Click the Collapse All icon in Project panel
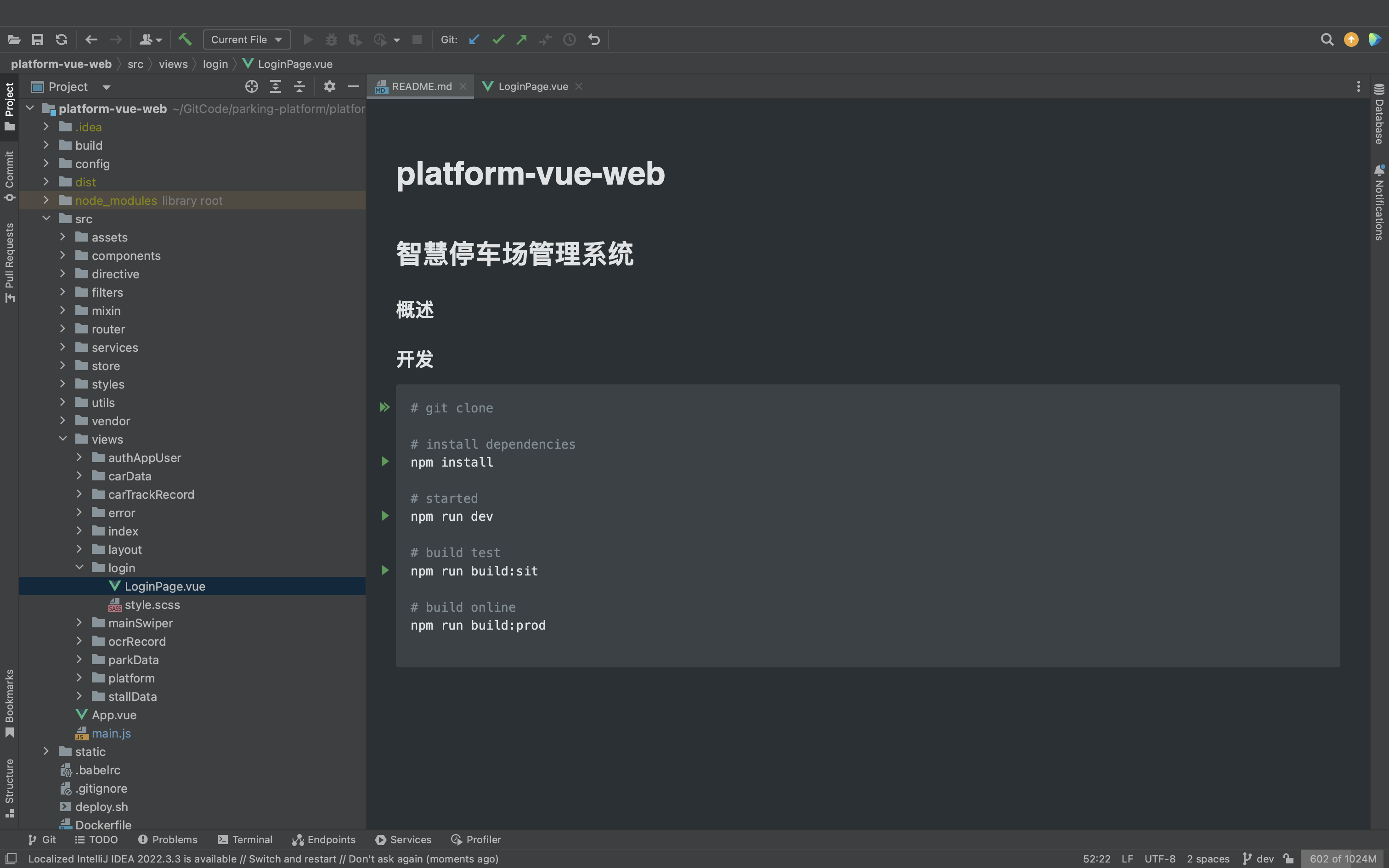Viewport: 1389px width, 868px height. pos(299,87)
